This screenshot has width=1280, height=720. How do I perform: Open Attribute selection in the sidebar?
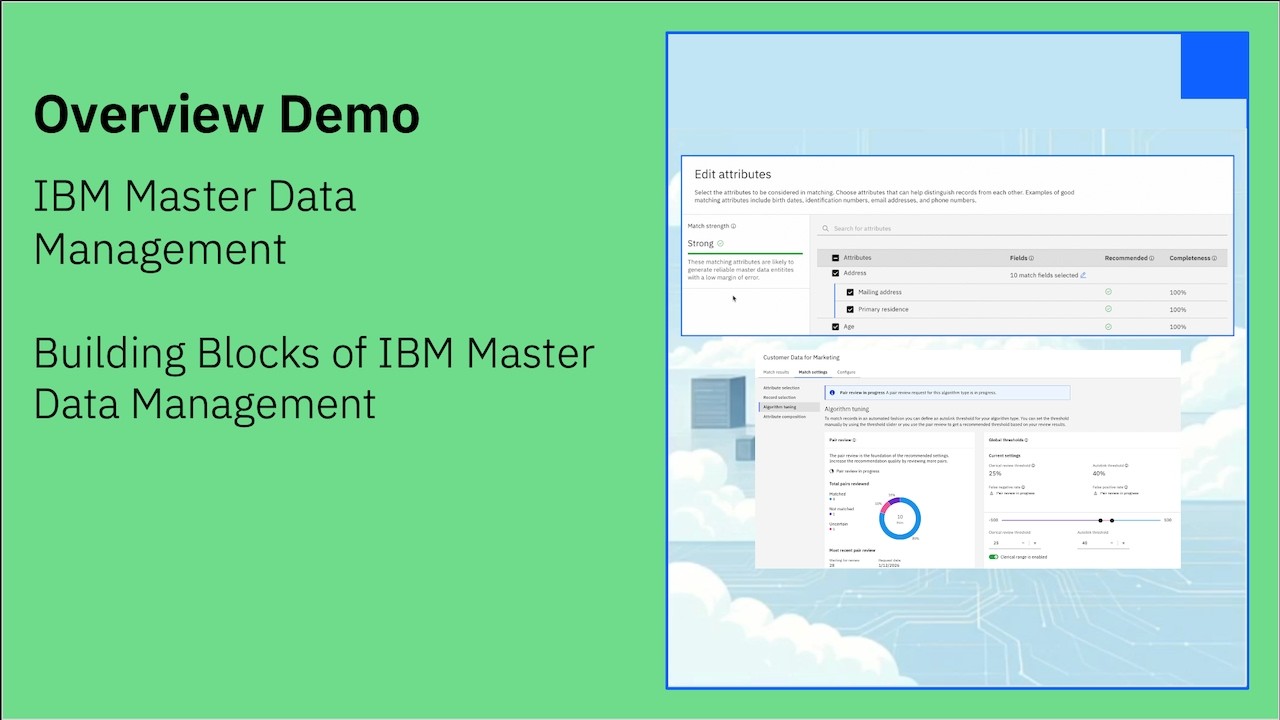781,388
